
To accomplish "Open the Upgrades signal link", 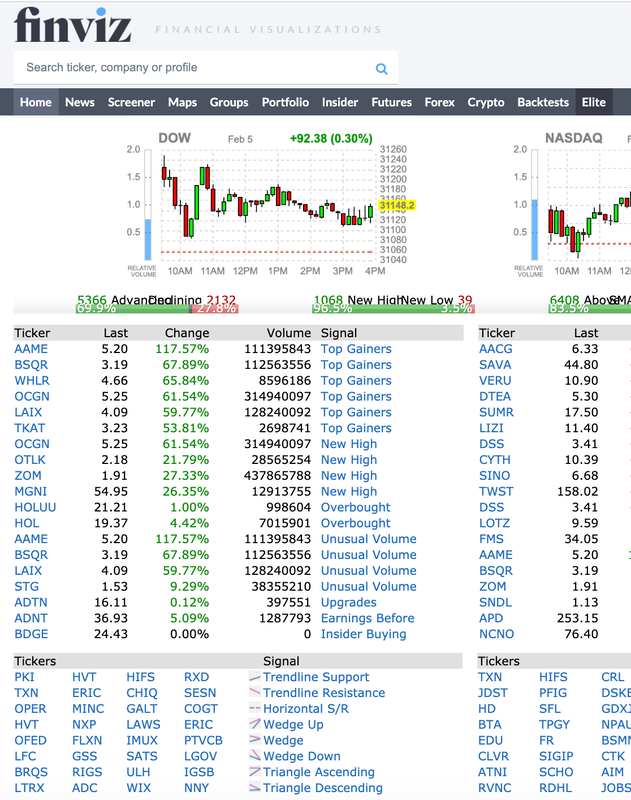I will pos(348,602).
